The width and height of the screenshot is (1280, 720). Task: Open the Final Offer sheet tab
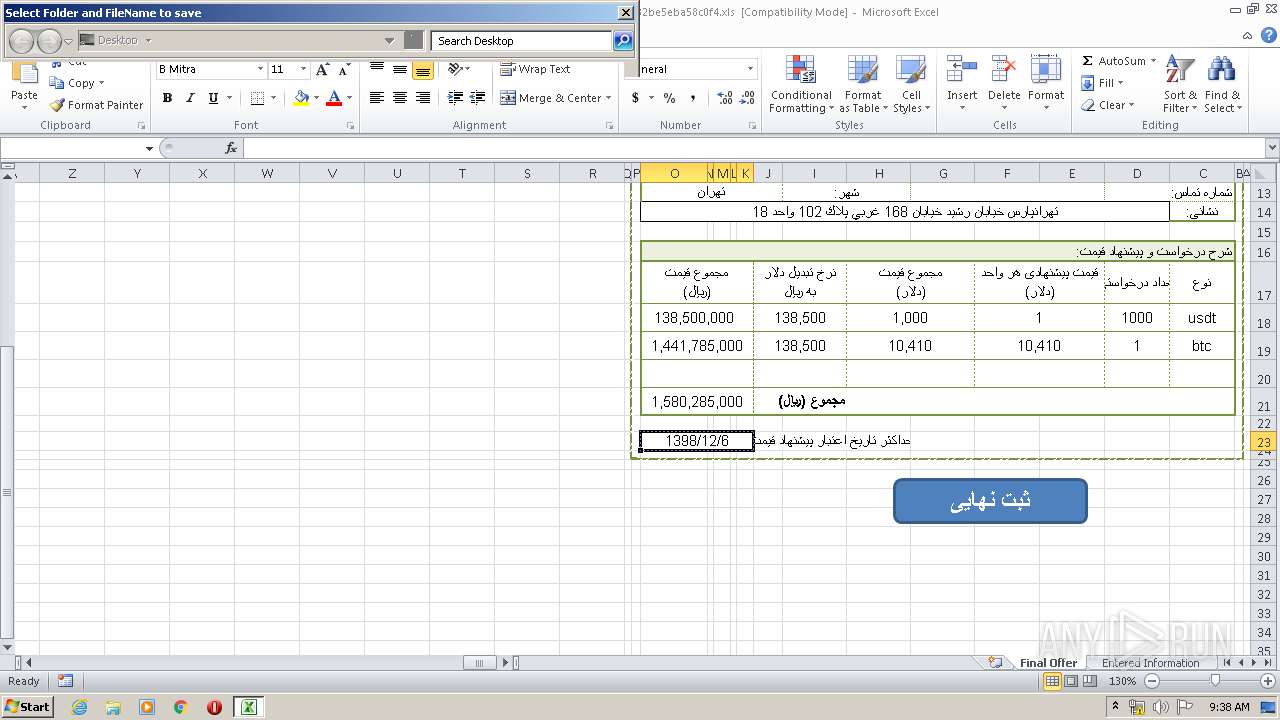point(1048,663)
